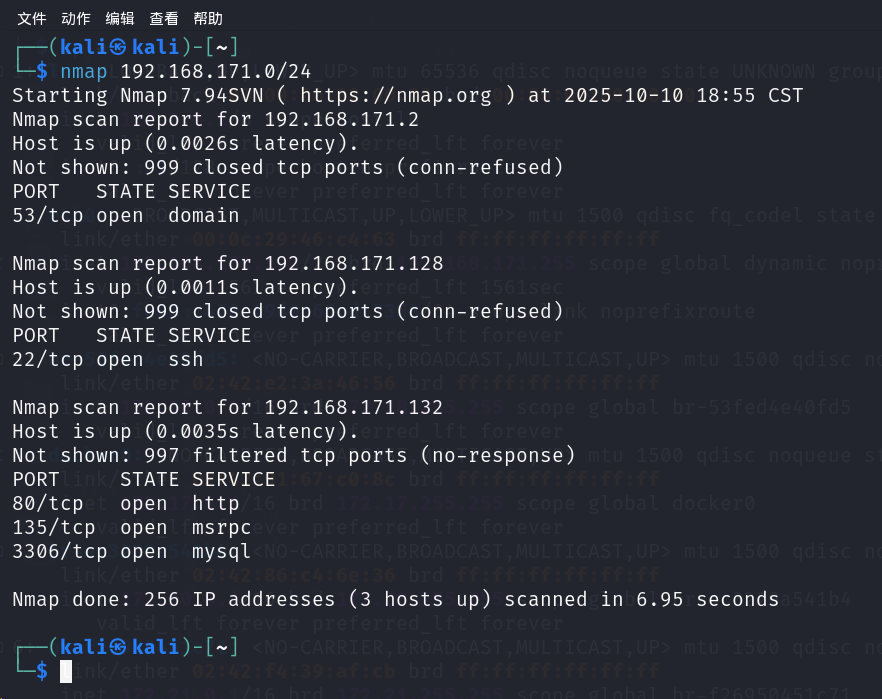This screenshot has width=882, height=699.
Task: Click the IP address 192.168.171.132 in report
Action: [x=354, y=408]
